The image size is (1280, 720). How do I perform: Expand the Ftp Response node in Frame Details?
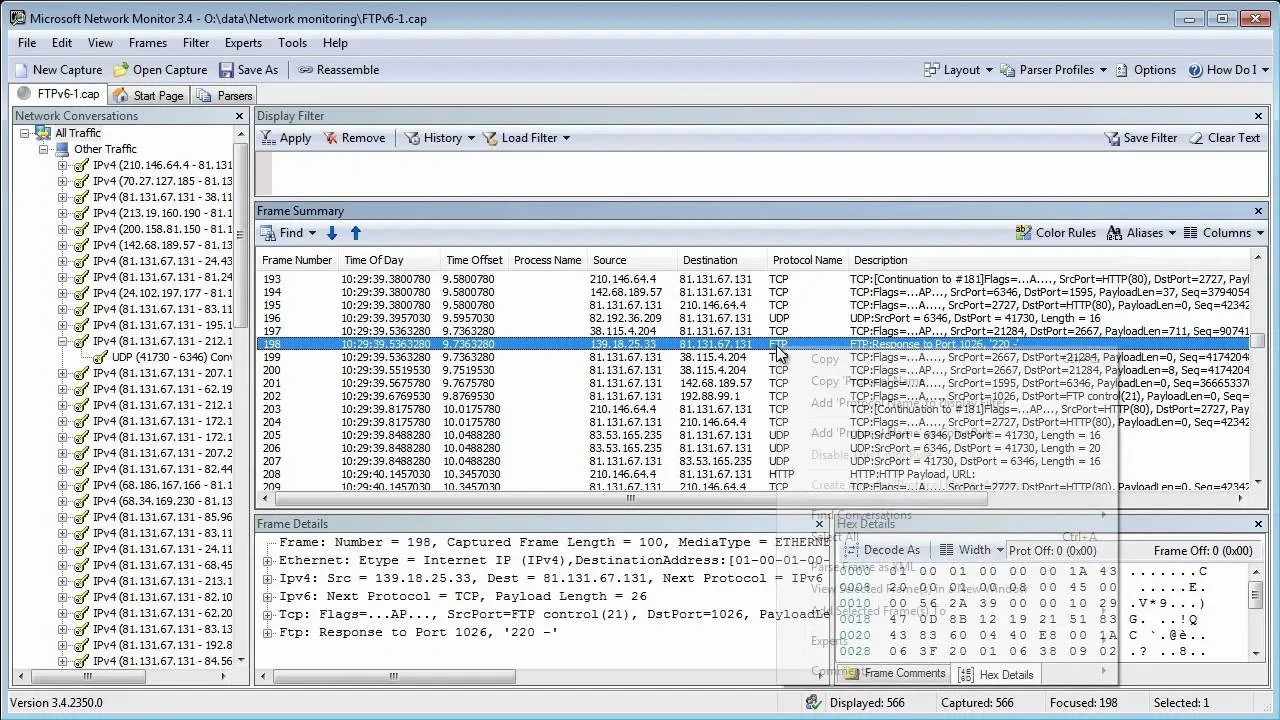(x=268, y=633)
